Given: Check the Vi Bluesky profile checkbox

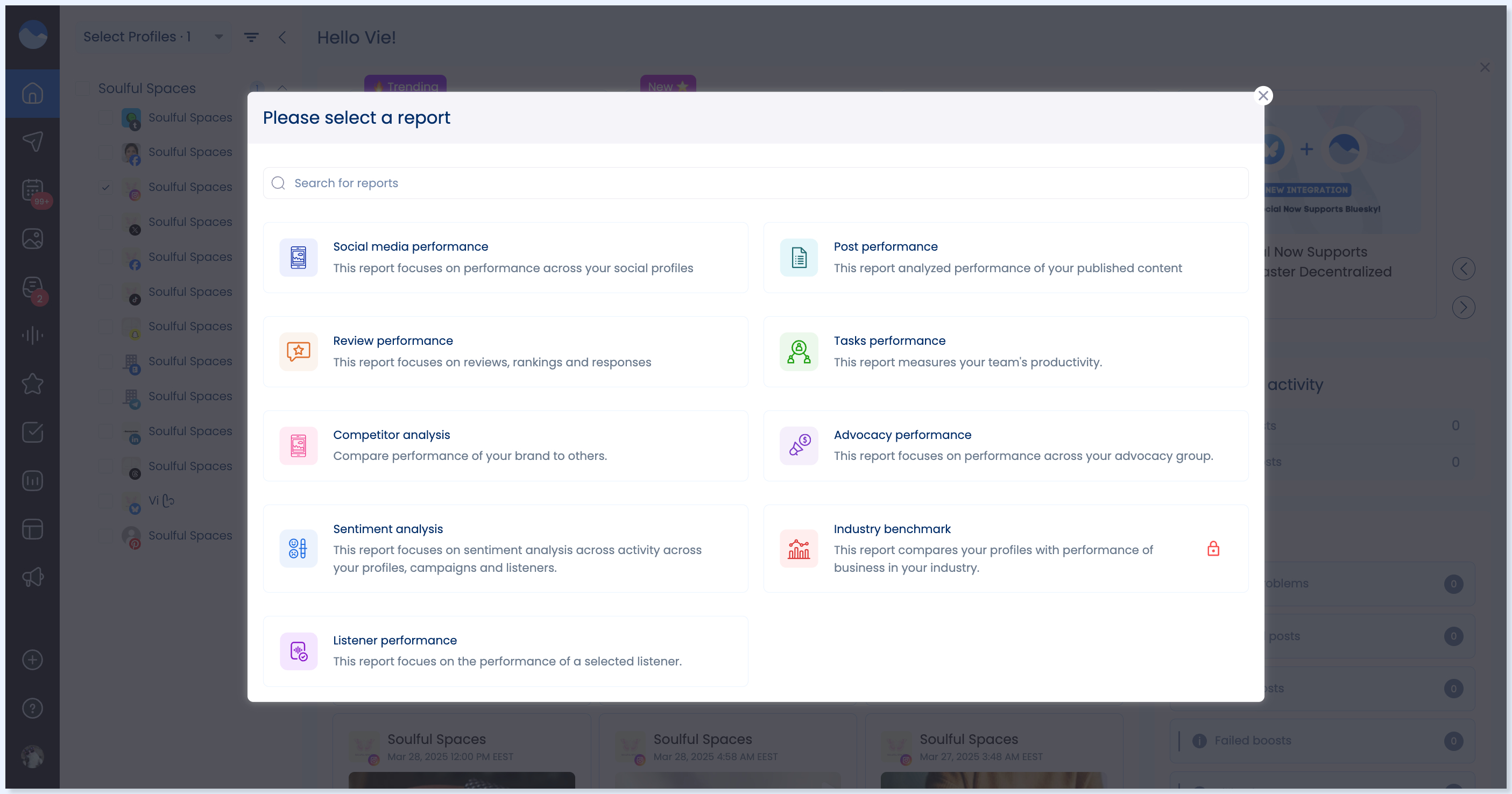Looking at the screenshot, I should 105,501.
